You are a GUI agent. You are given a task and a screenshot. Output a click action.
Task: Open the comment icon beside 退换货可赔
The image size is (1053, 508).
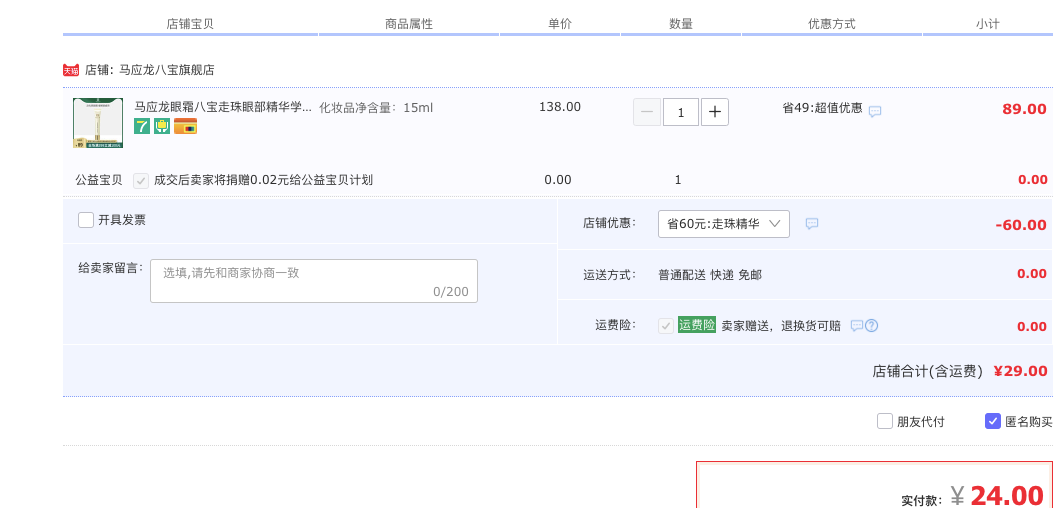(856, 326)
